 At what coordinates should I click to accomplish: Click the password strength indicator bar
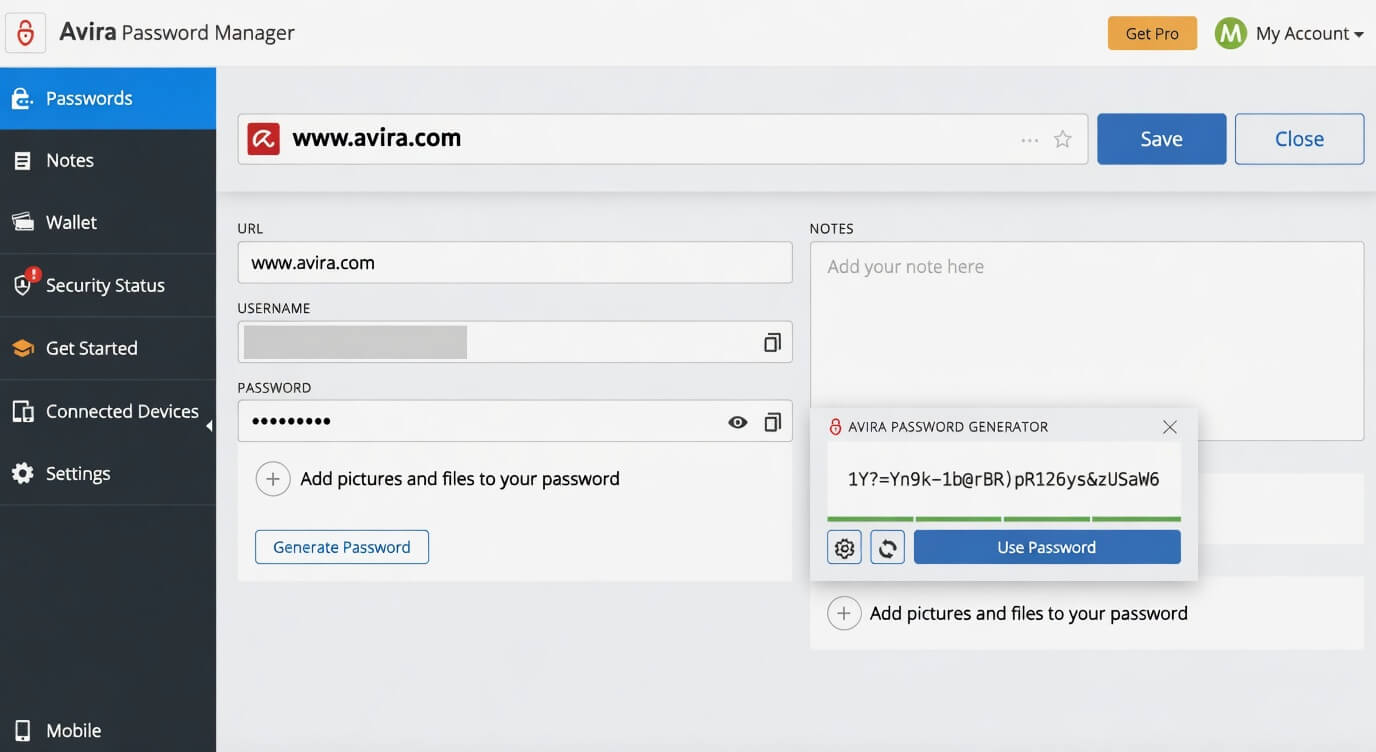pos(1004,519)
